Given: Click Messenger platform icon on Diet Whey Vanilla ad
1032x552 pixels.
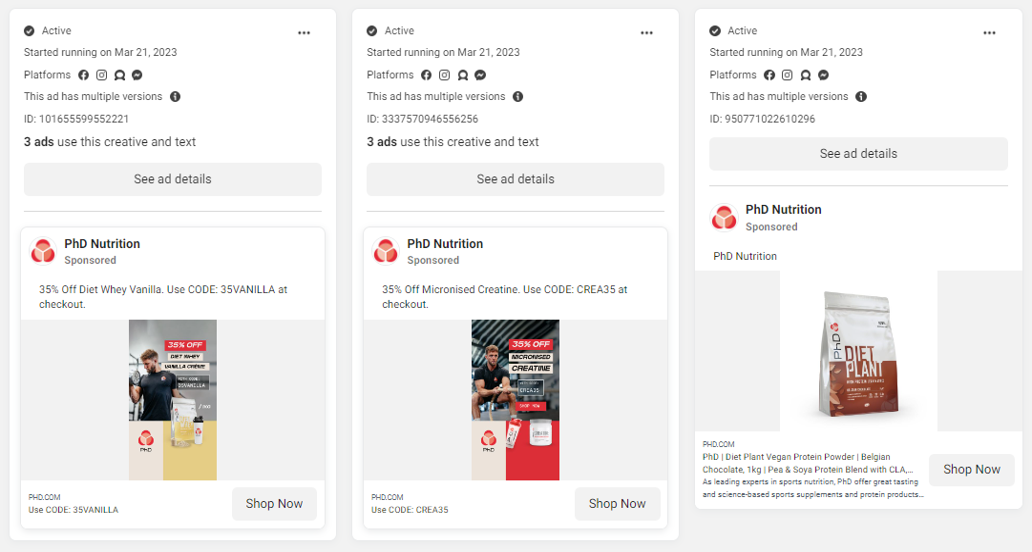Looking at the screenshot, I should pos(137,75).
